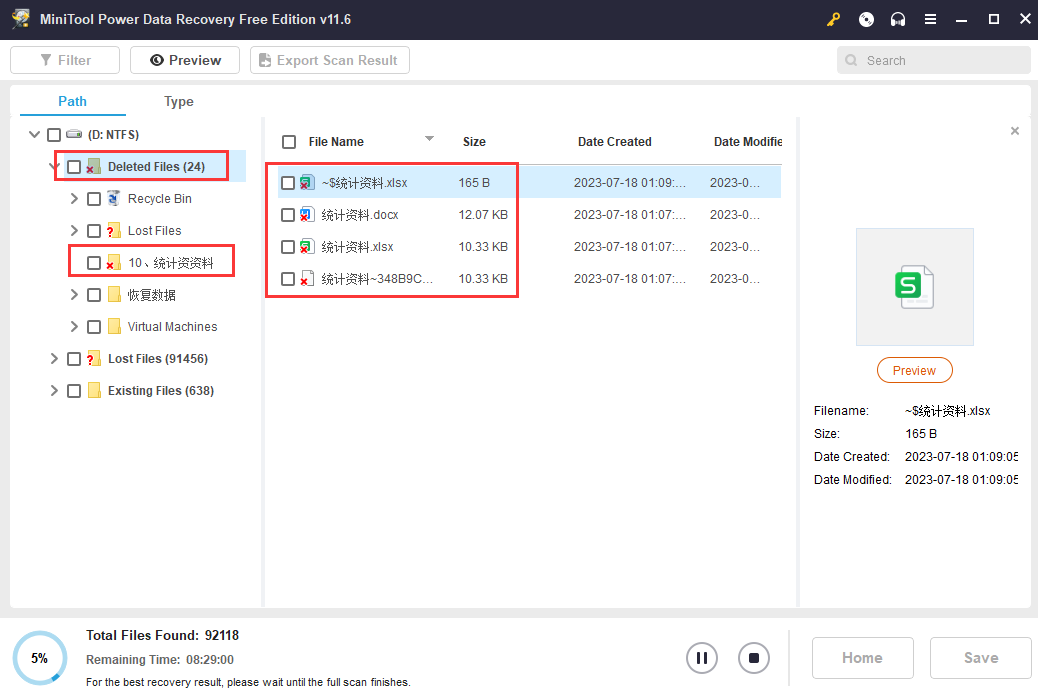Viewport: 1038px width, 693px height.
Task: Check the Lost Files (91456) checkbox
Action: pyautogui.click(x=74, y=359)
